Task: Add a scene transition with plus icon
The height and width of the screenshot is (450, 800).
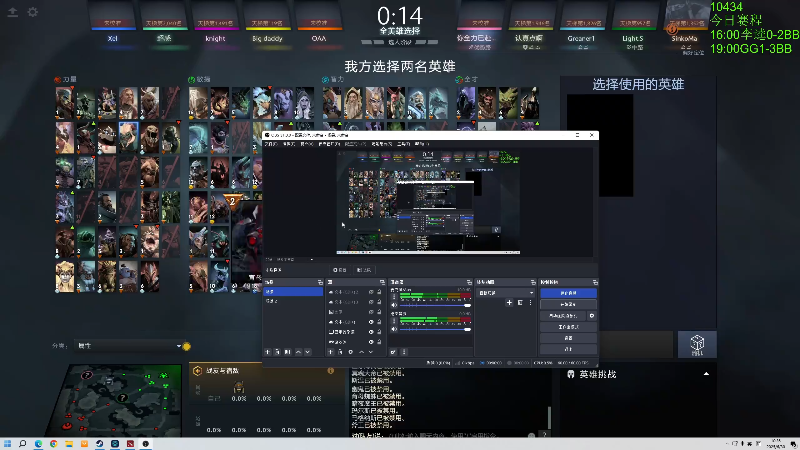Action: [509, 303]
